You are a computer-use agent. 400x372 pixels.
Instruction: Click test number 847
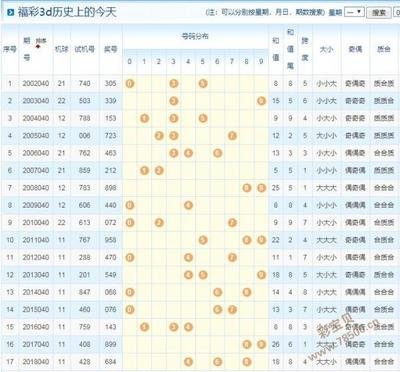(x=84, y=292)
